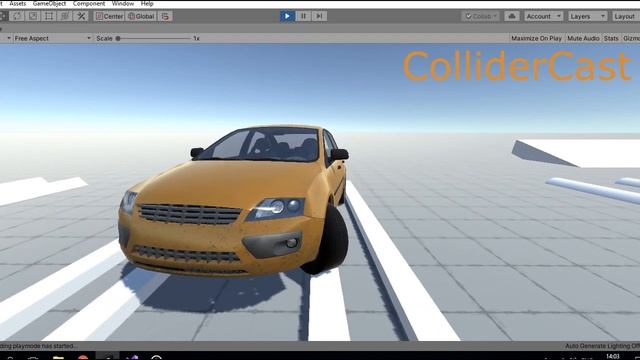Click the playmode status message in status bar
Image resolution: width=640 pixels, height=360 pixels.
coord(38,346)
